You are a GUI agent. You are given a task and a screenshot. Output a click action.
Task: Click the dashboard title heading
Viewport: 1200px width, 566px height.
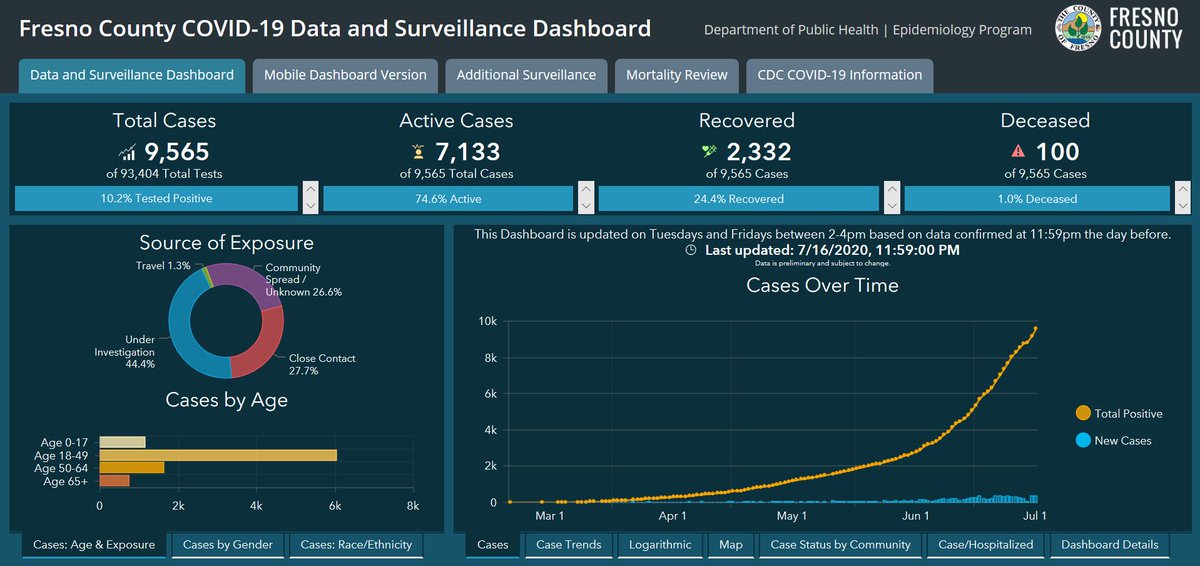335,28
